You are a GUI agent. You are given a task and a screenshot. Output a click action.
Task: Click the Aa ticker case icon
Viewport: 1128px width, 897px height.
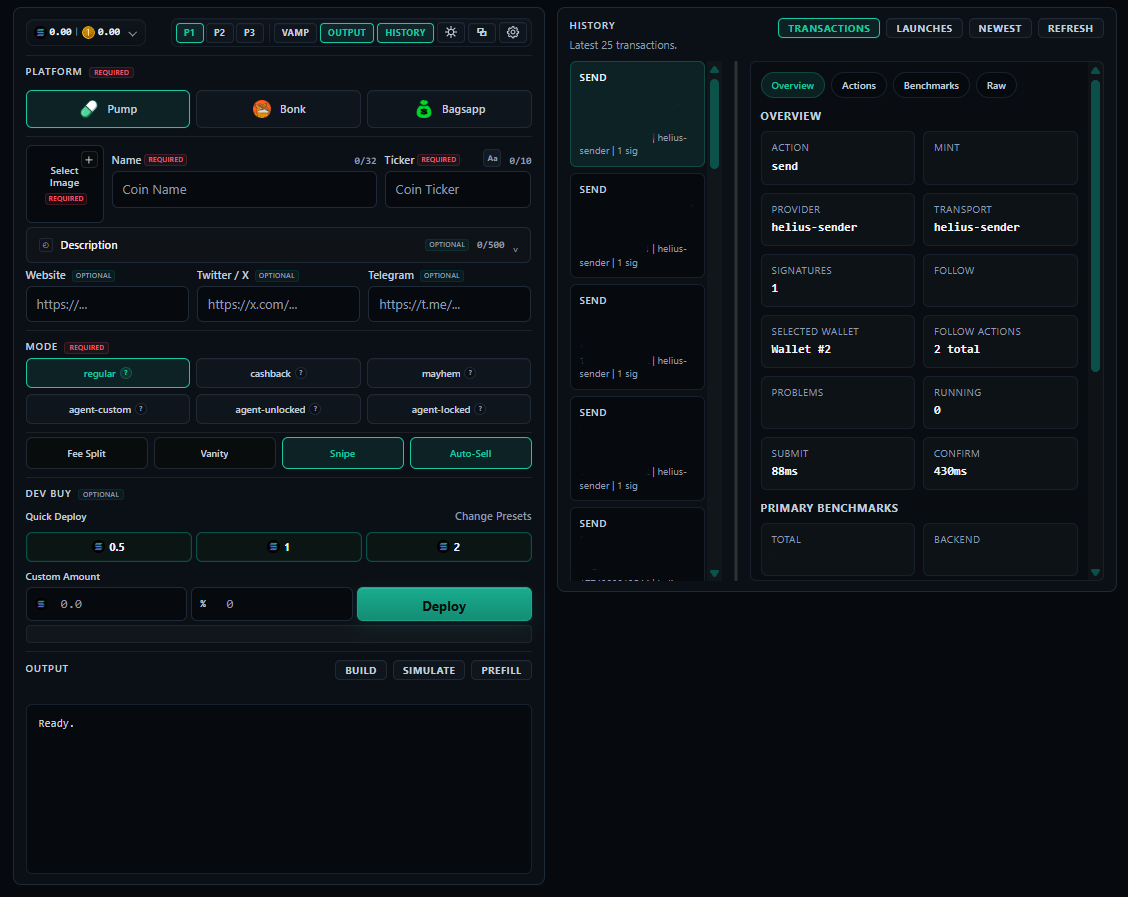point(492,159)
